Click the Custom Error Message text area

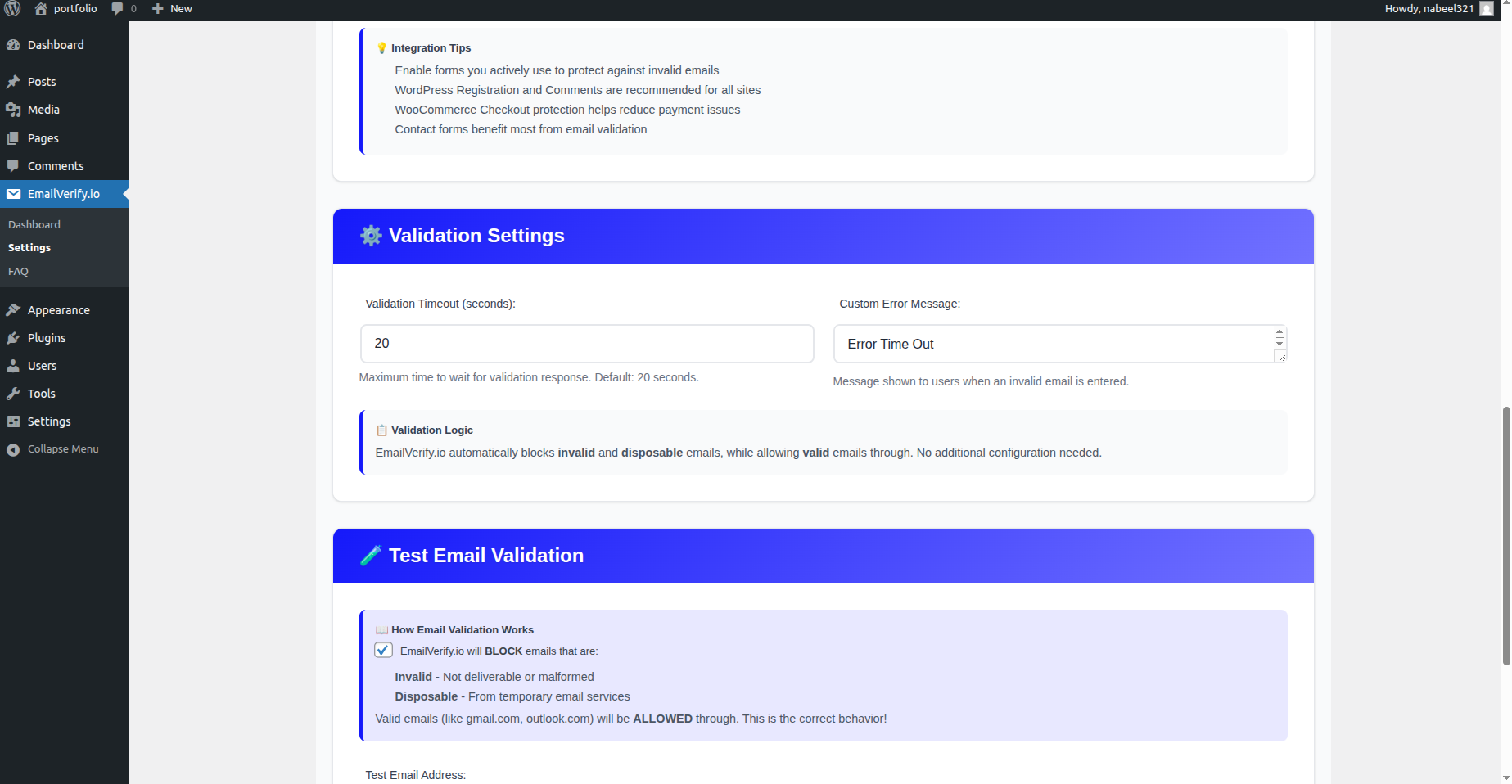coord(1060,344)
